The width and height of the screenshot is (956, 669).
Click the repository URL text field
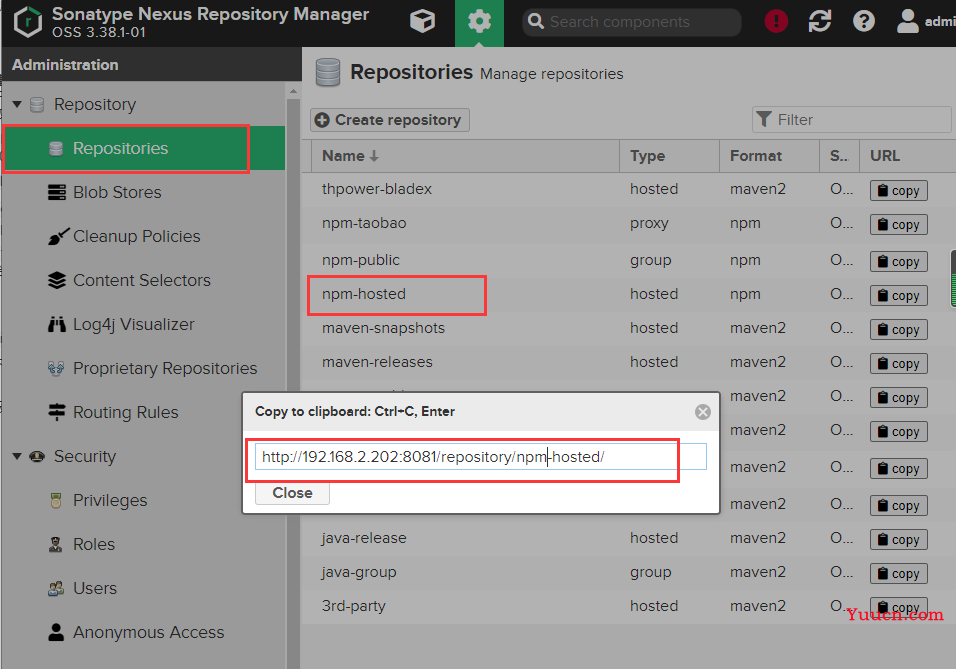click(480, 457)
